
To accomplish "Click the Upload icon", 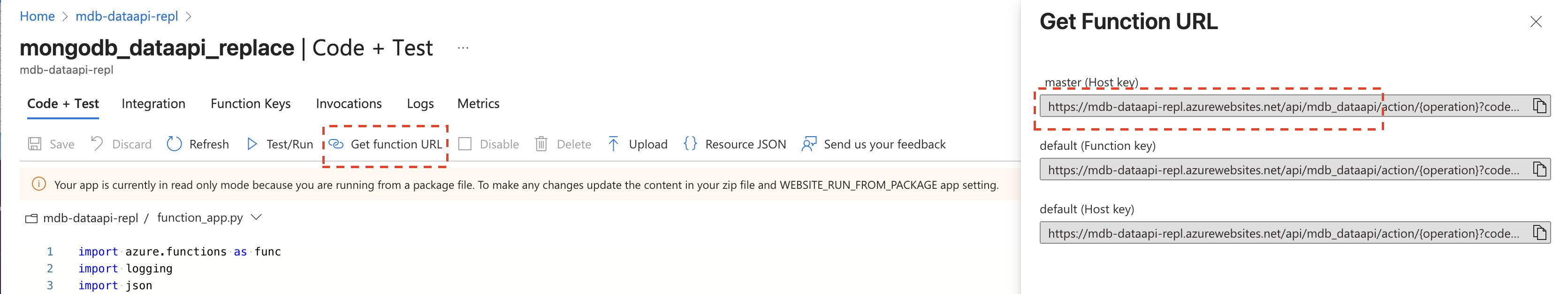I will [614, 144].
